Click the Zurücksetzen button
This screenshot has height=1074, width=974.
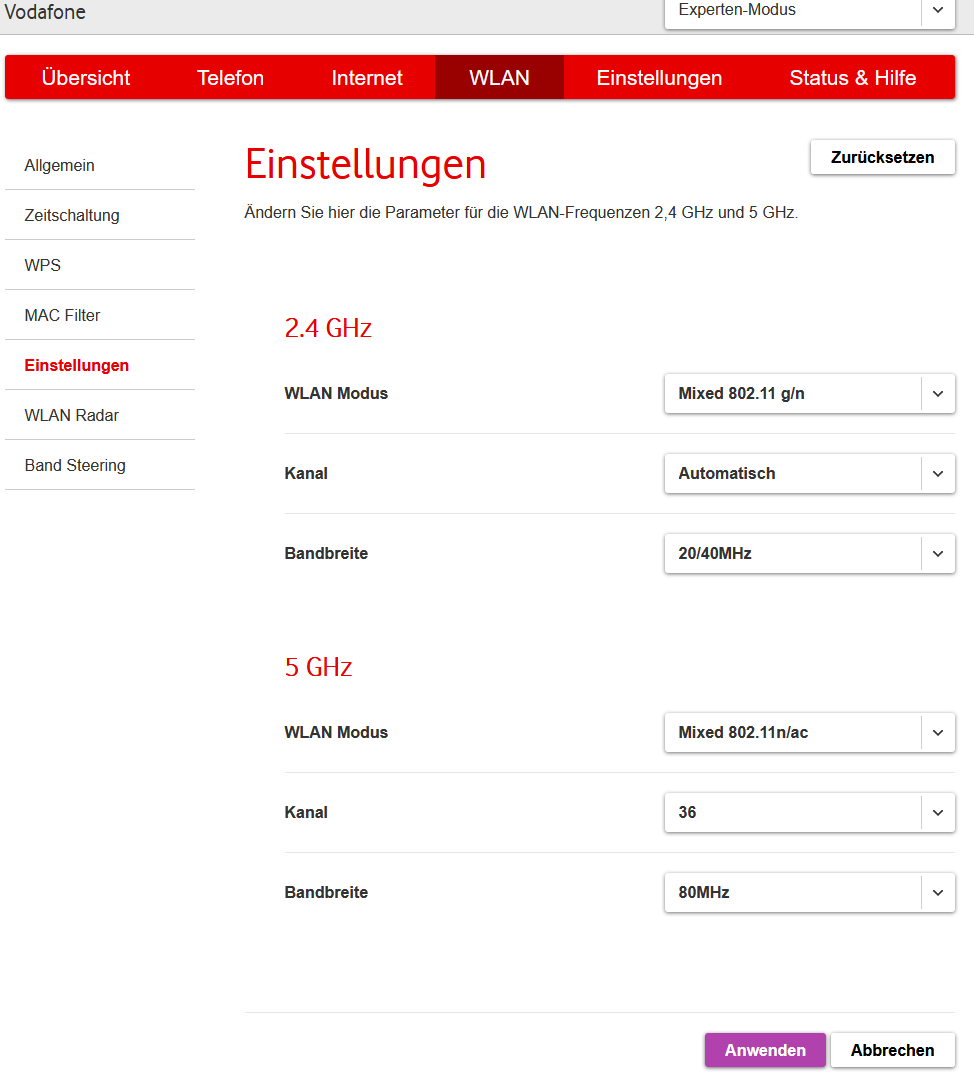tap(882, 158)
